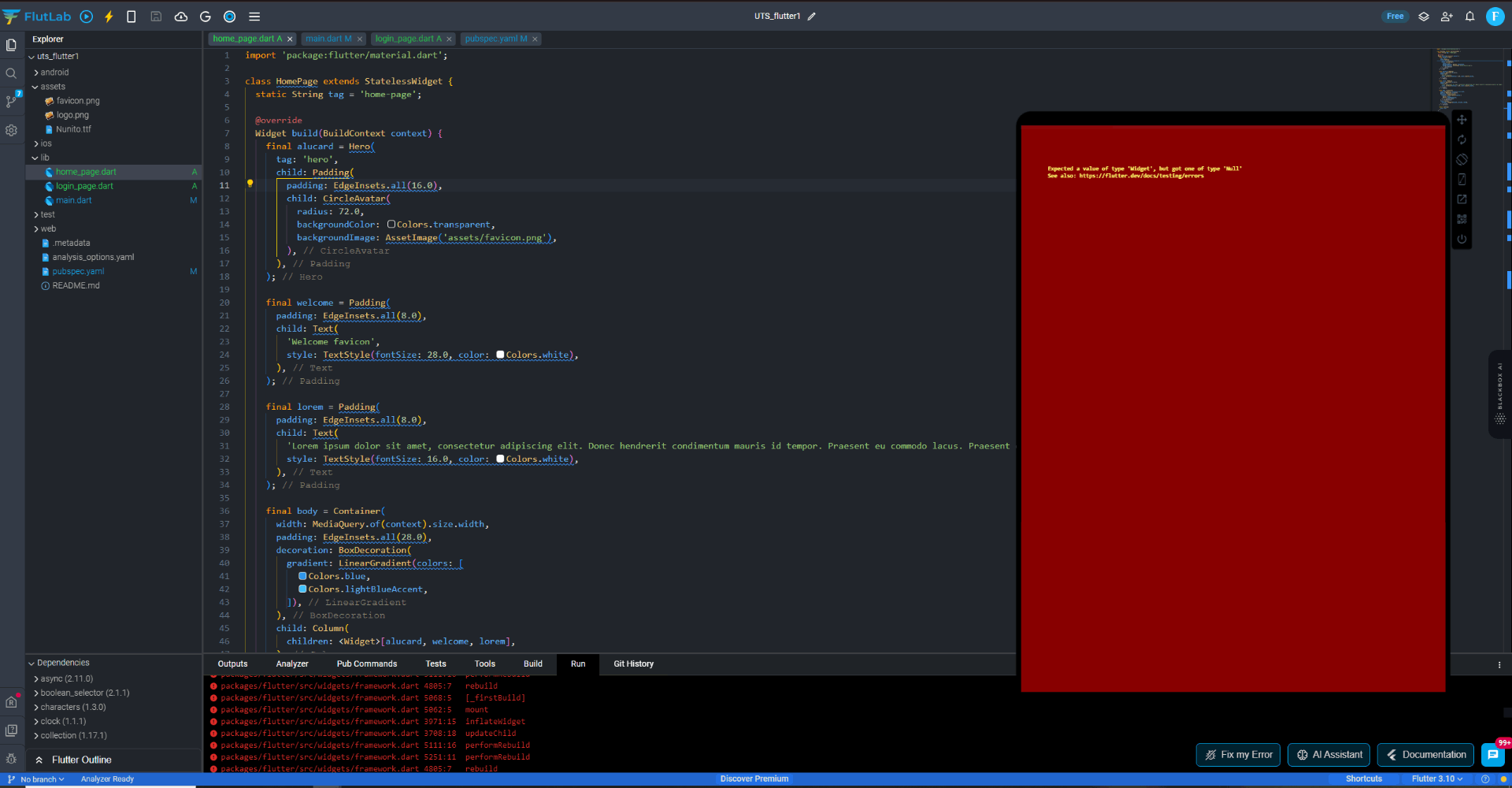Collapse the Flutter Outline panel
The width and height of the screenshot is (1512, 788).
click(39, 760)
